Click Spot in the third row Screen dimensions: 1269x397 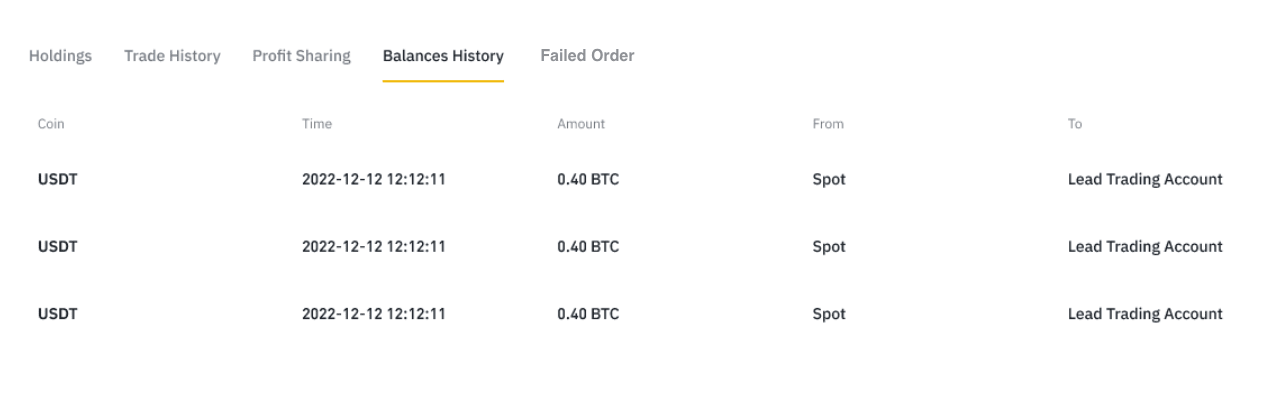(829, 314)
